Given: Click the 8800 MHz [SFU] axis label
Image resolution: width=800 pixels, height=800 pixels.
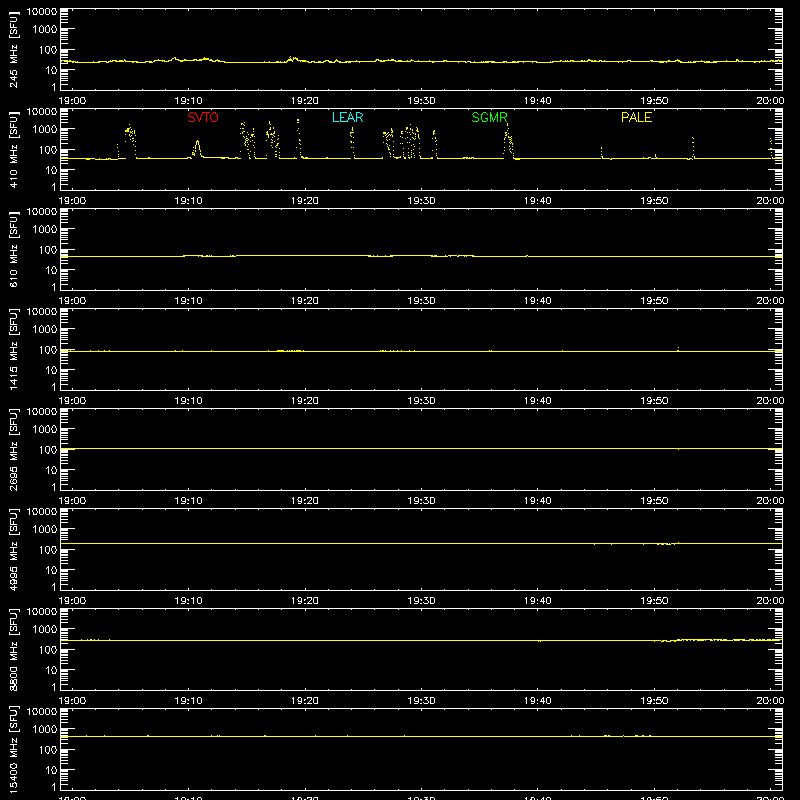Looking at the screenshot, I should point(13,649).
